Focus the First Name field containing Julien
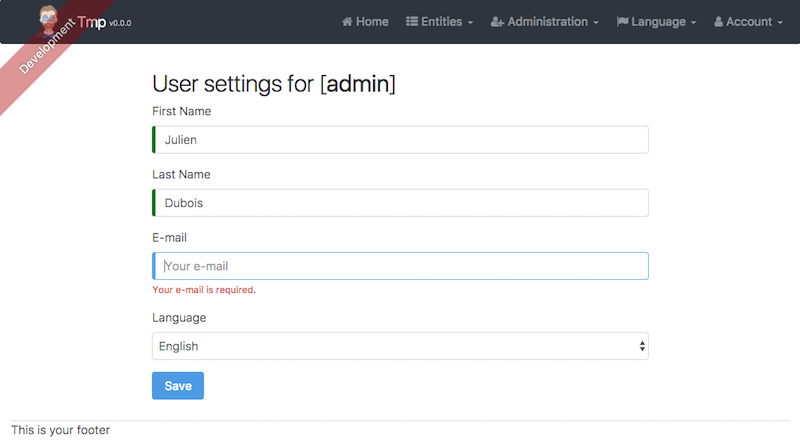 click(x=400, y=140)
